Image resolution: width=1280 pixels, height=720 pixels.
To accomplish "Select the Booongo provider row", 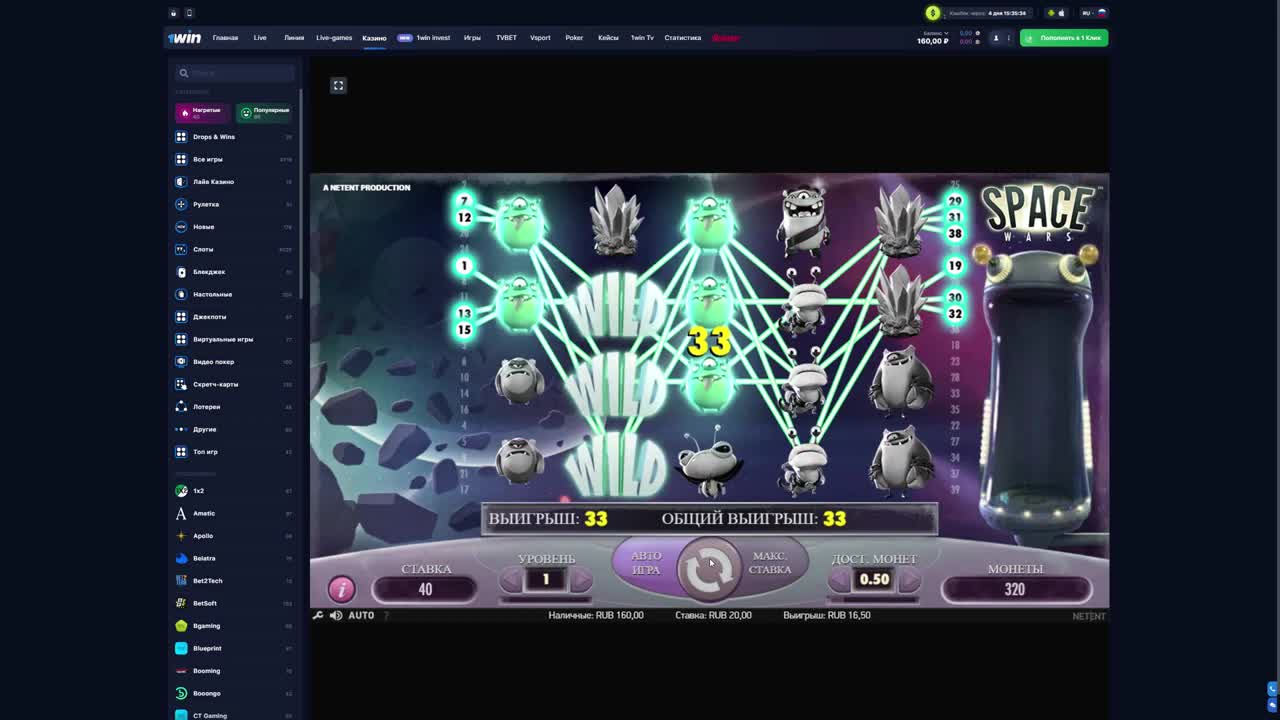I will click(x=235, y=693).
